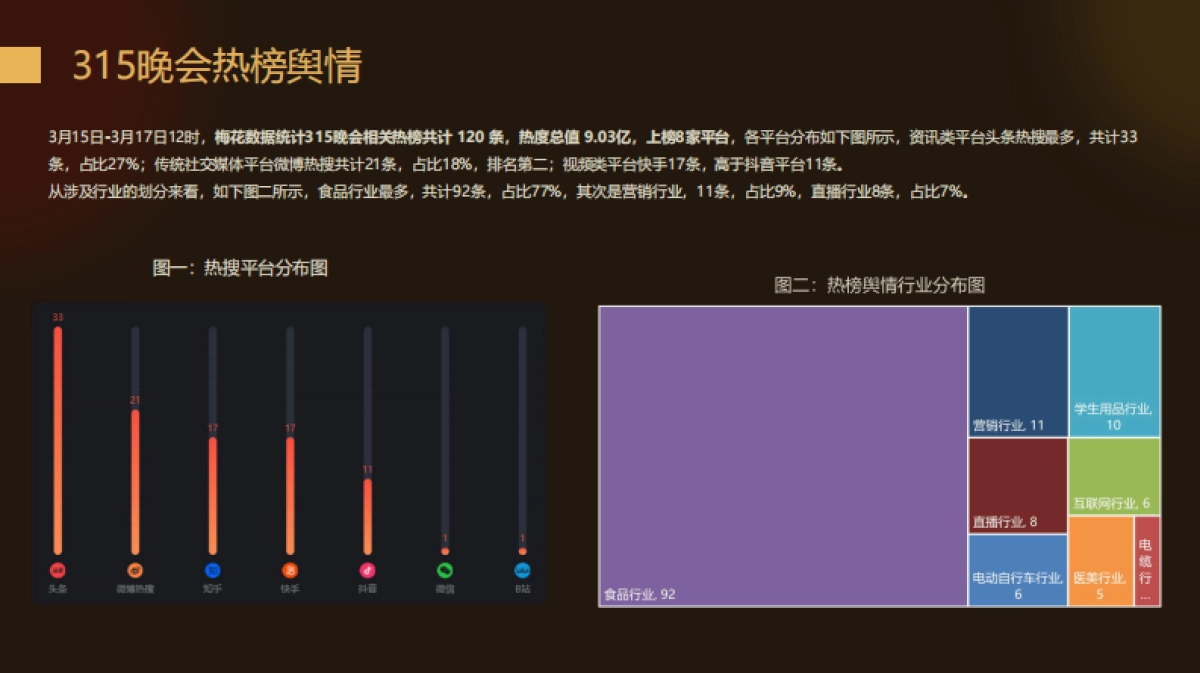
Task: Click the 营销行业 11 treemap block
Action: 1015,370
